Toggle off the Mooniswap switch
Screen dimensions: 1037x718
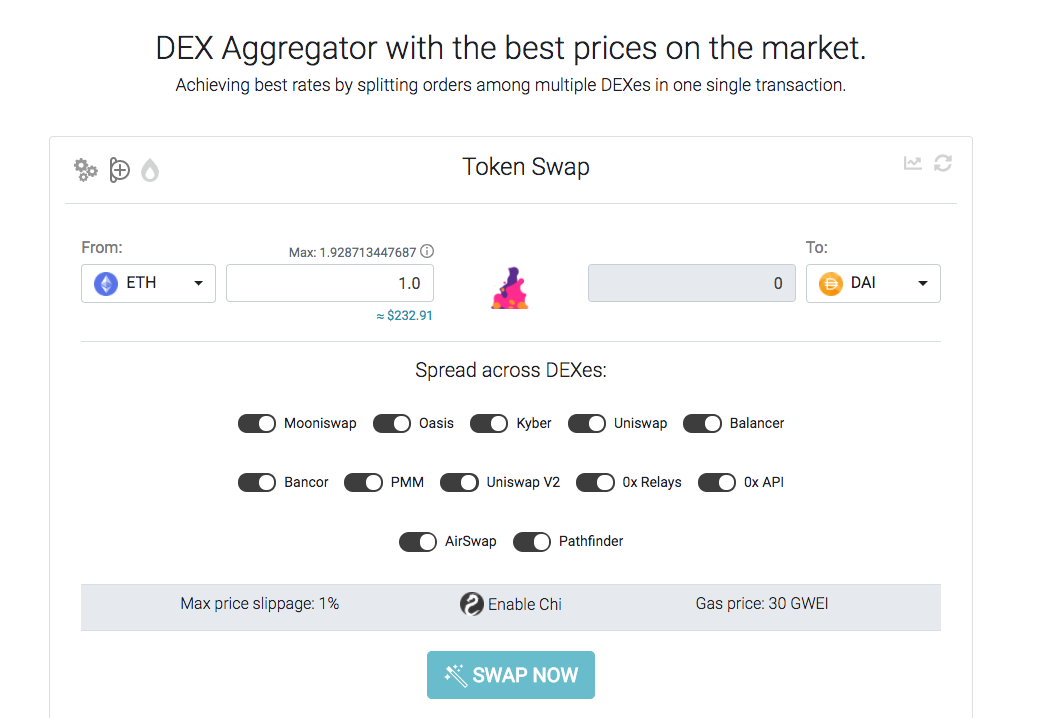[257, 423]
